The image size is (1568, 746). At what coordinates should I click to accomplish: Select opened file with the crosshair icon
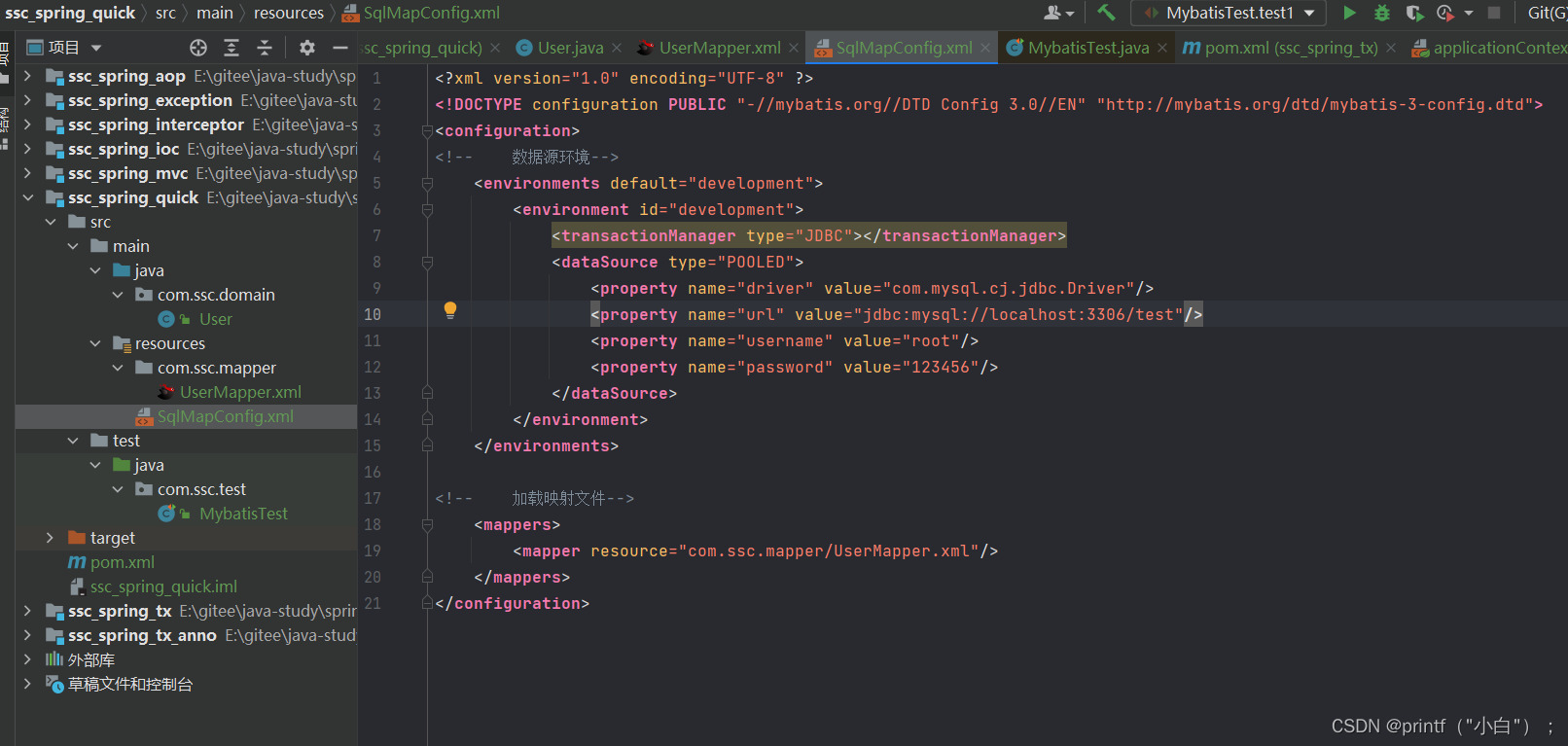point(198,48)
